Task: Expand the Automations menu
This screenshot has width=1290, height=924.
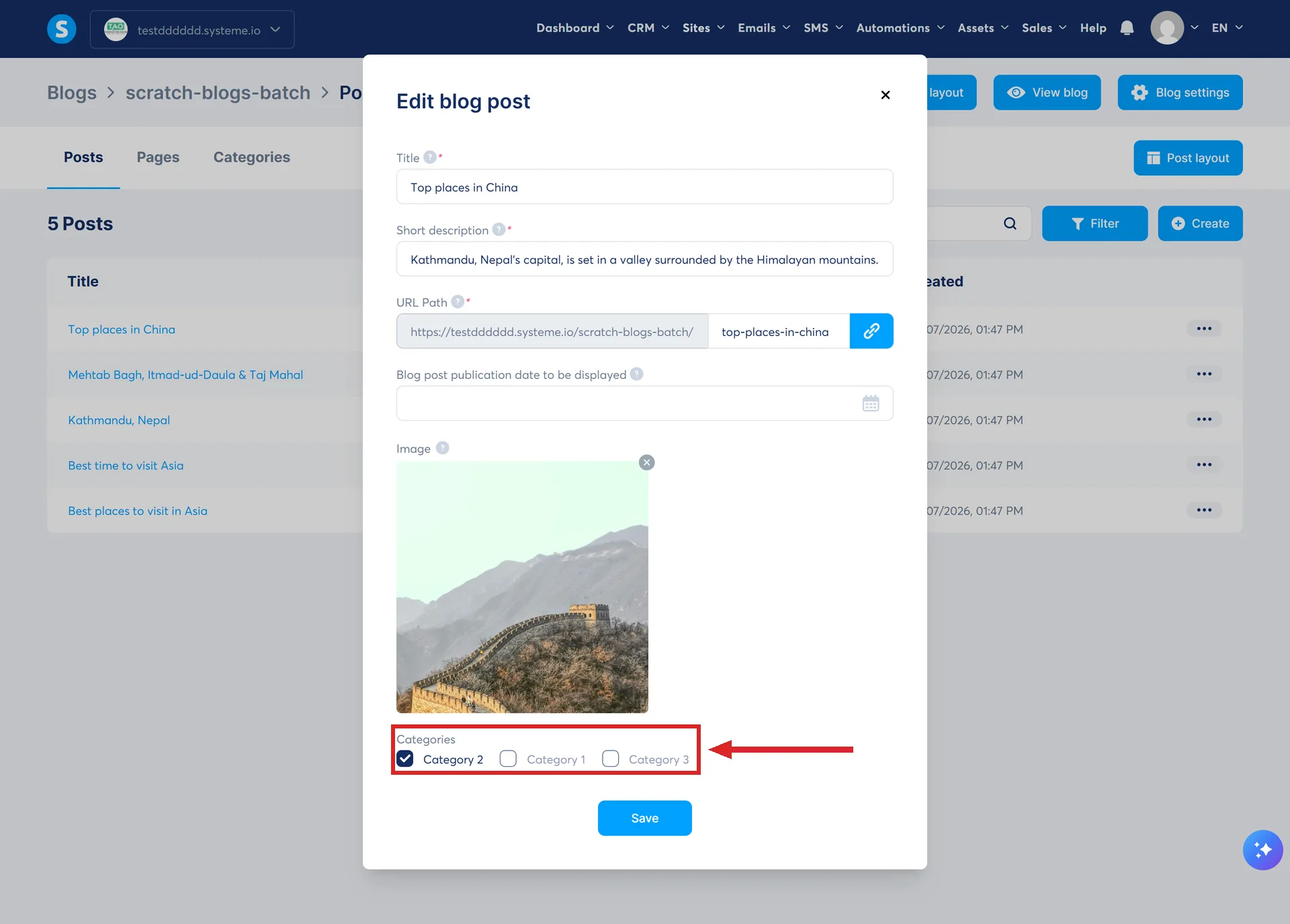Action: (900, 28)
